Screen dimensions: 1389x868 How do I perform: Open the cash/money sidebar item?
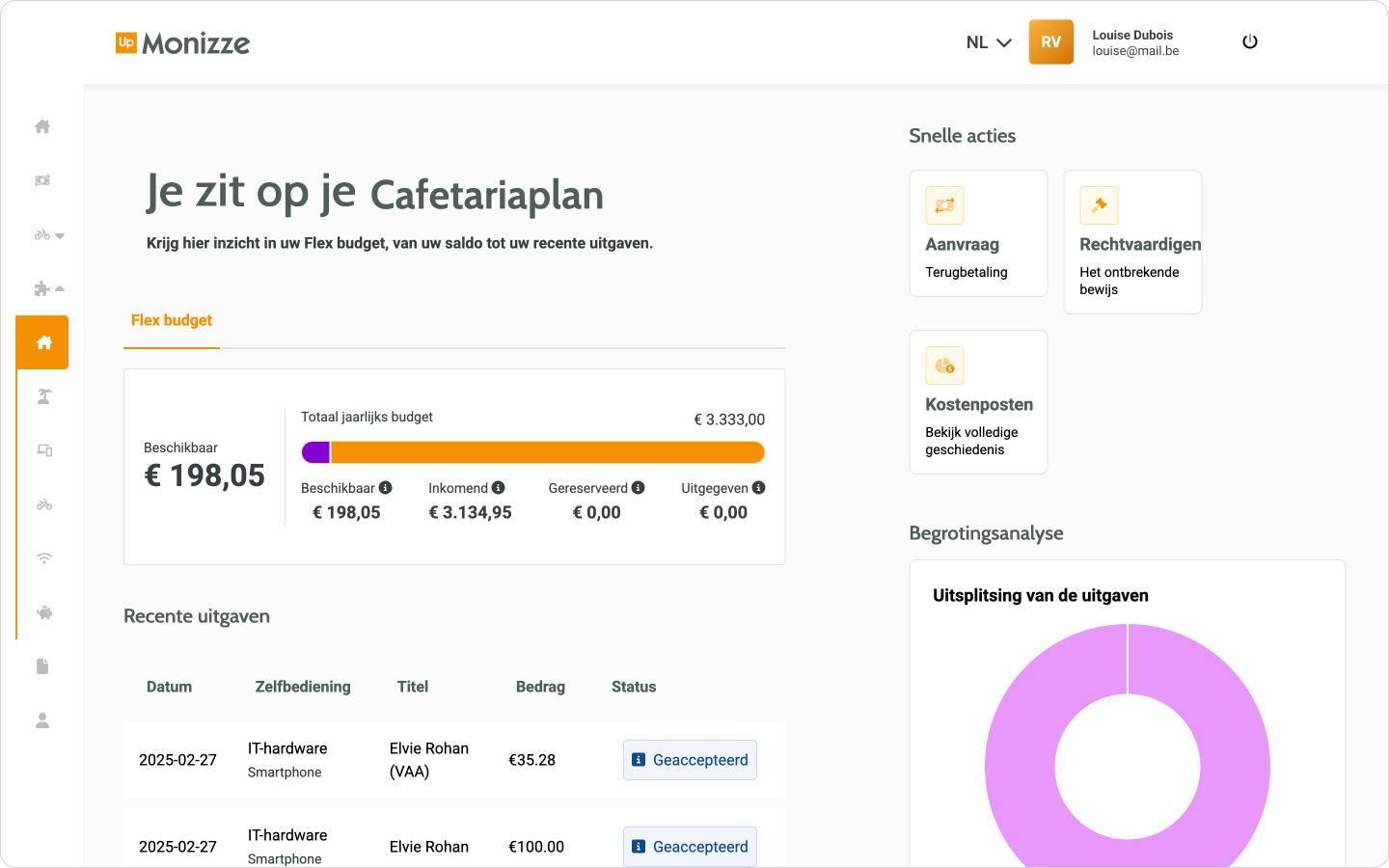pos(42,180)
